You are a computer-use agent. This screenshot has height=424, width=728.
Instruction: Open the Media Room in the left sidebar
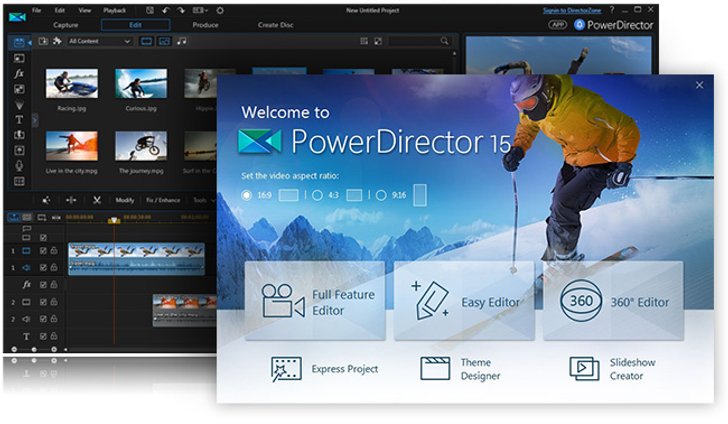tap(19, 43)
